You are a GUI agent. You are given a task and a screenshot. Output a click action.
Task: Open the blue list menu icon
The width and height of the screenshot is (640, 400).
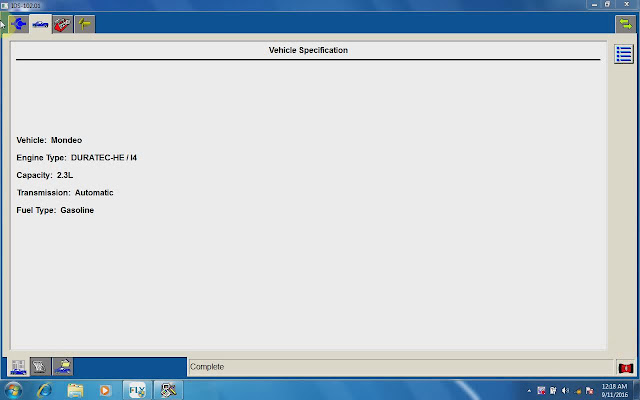[624, 54]
